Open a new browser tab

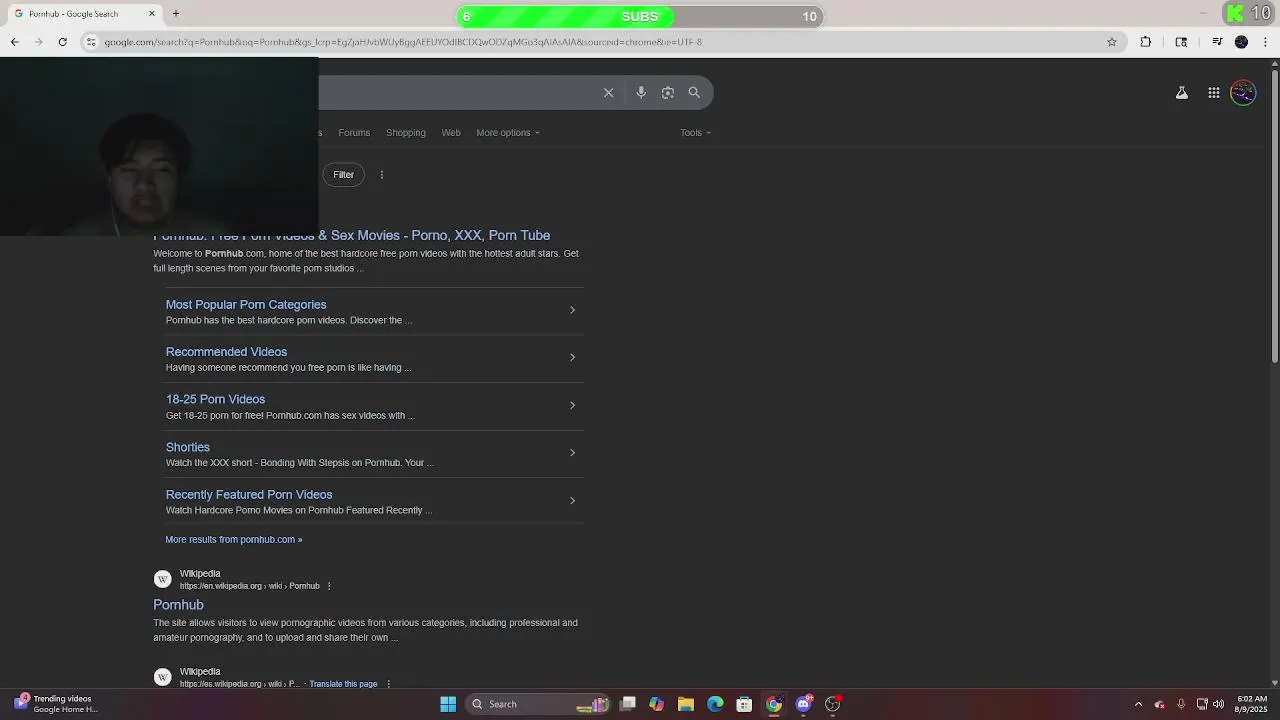[176, 14]
